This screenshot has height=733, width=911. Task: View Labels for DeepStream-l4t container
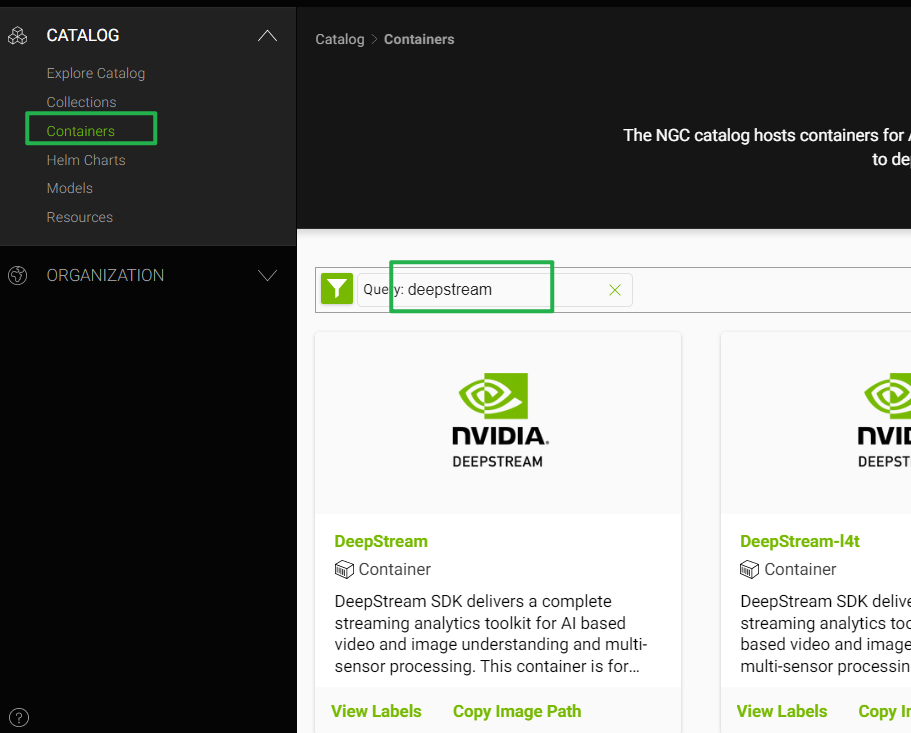point(782,712)
